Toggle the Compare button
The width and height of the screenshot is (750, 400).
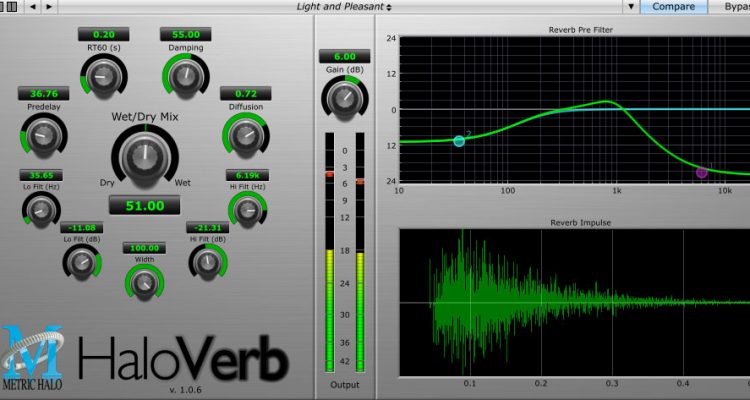tap(674, 7)
